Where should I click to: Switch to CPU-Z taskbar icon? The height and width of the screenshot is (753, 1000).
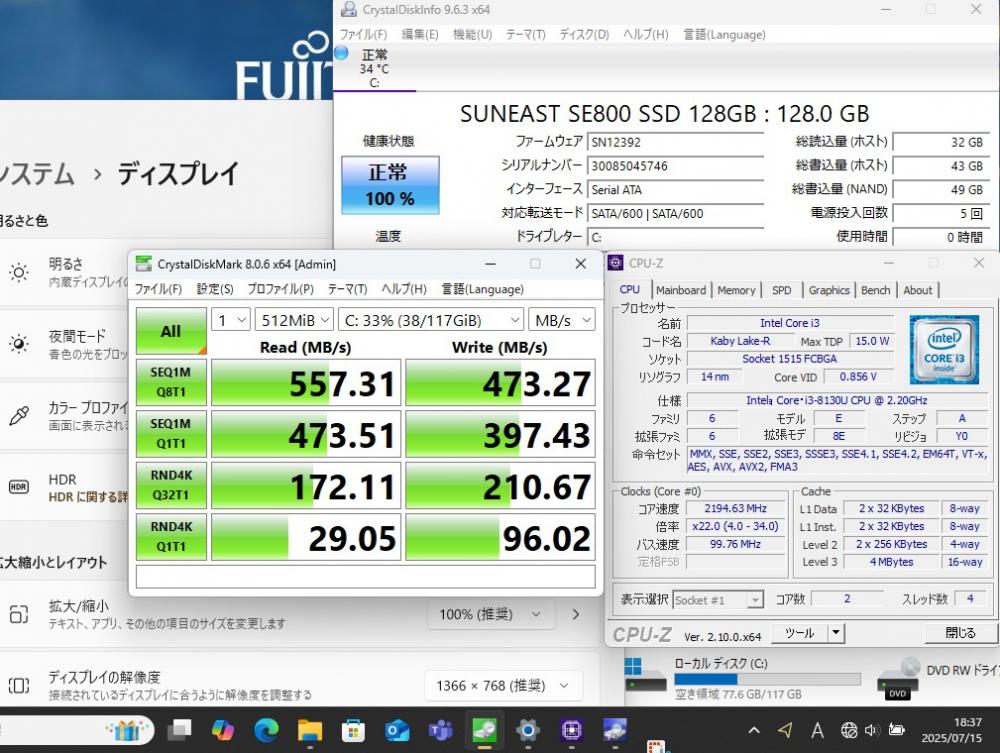point(571,731)
